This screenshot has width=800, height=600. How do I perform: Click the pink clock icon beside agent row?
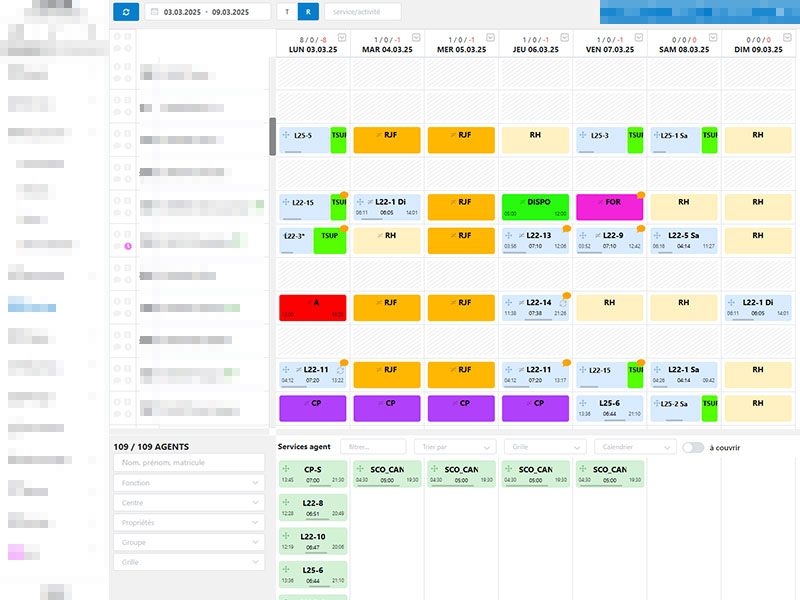tap(129, 246)
